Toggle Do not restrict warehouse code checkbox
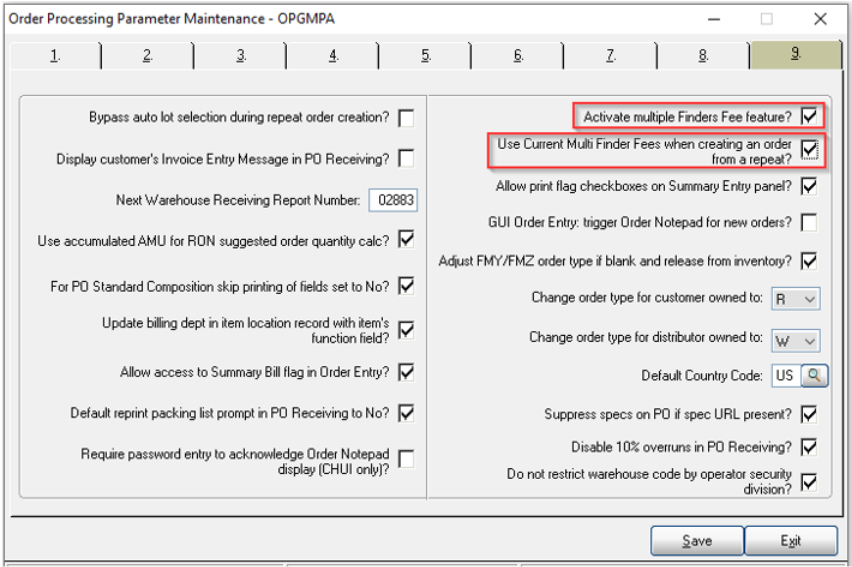 809,482
